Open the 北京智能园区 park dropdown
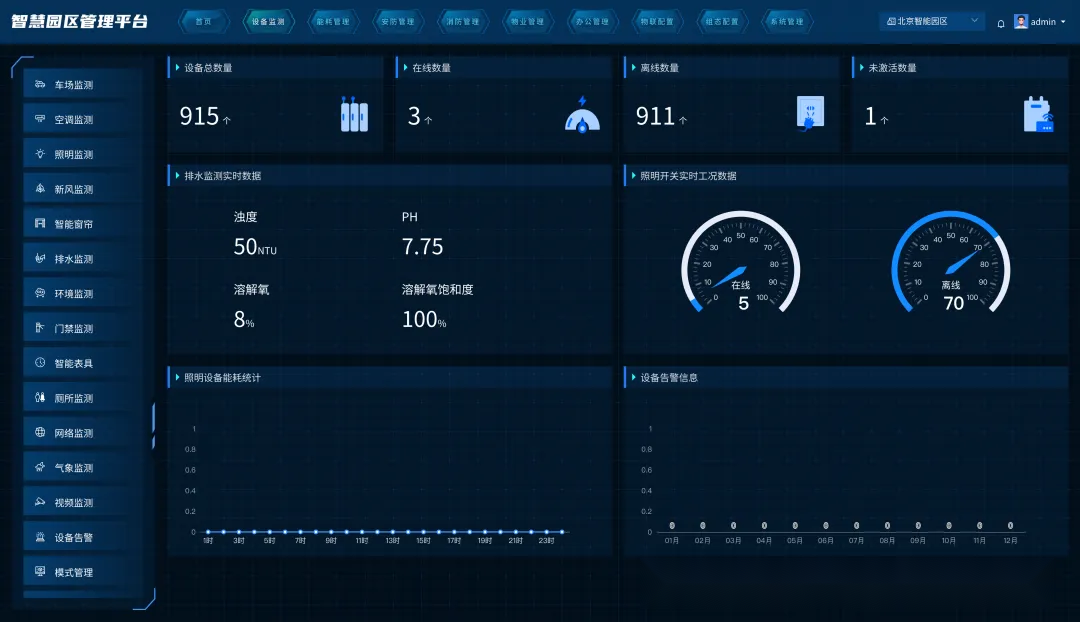This screenshot has width=1080, height=622. 931,21
